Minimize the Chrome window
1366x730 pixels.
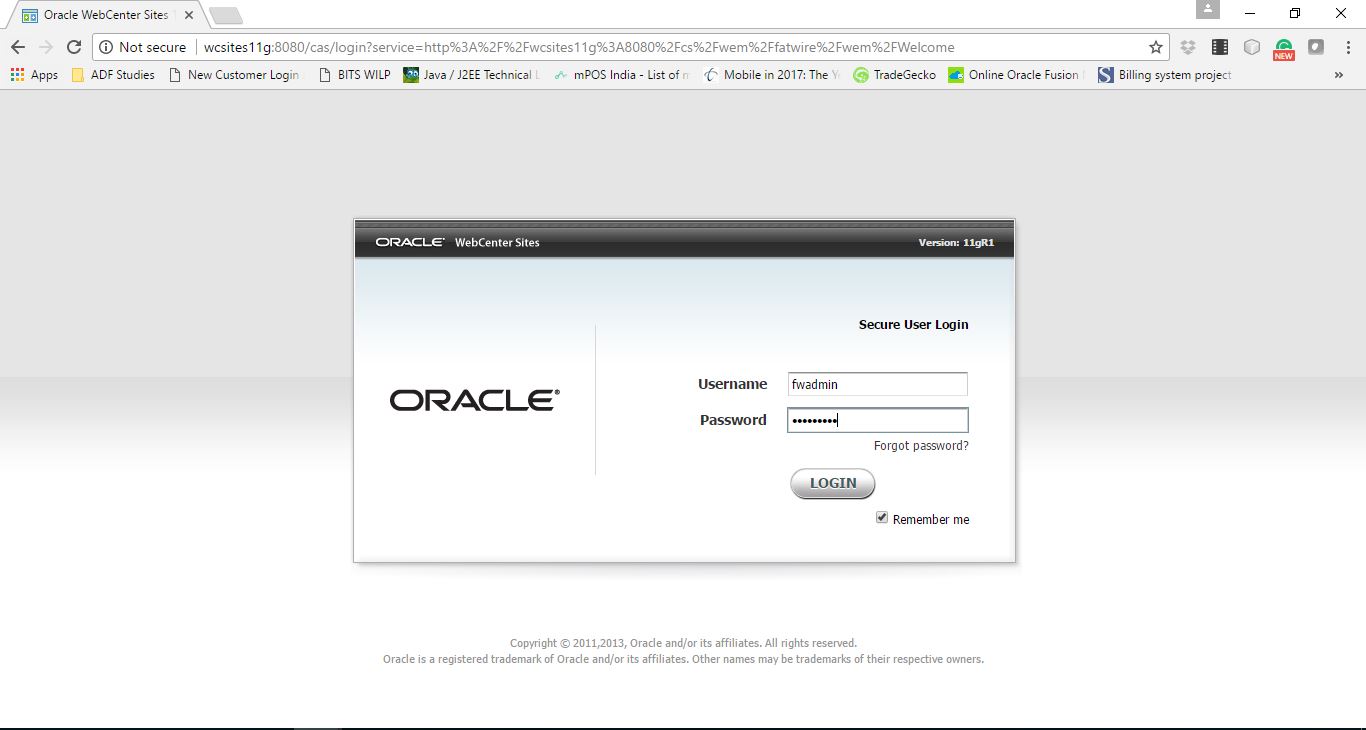[1250, 13]
